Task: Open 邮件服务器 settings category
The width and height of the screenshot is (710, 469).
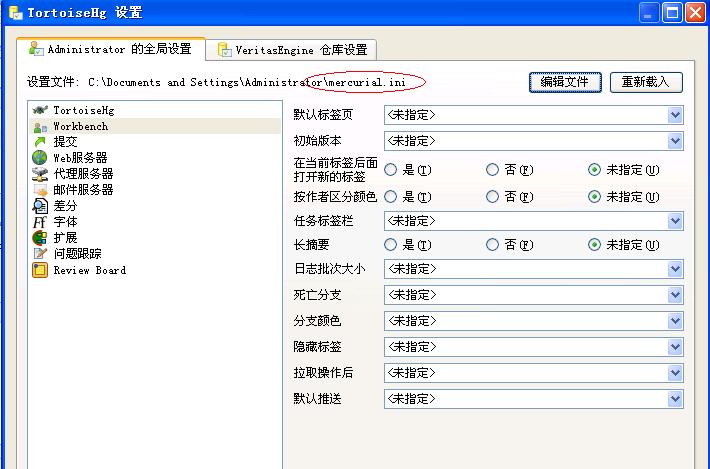Action: (155, 190)
